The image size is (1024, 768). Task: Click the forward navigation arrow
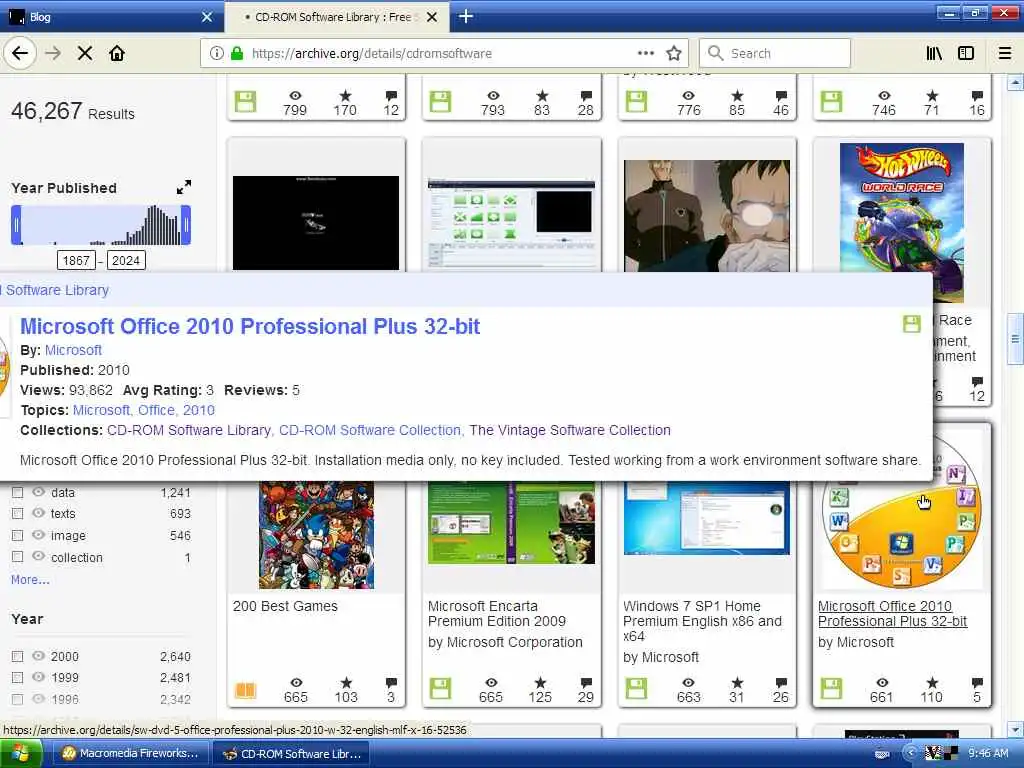53,54
